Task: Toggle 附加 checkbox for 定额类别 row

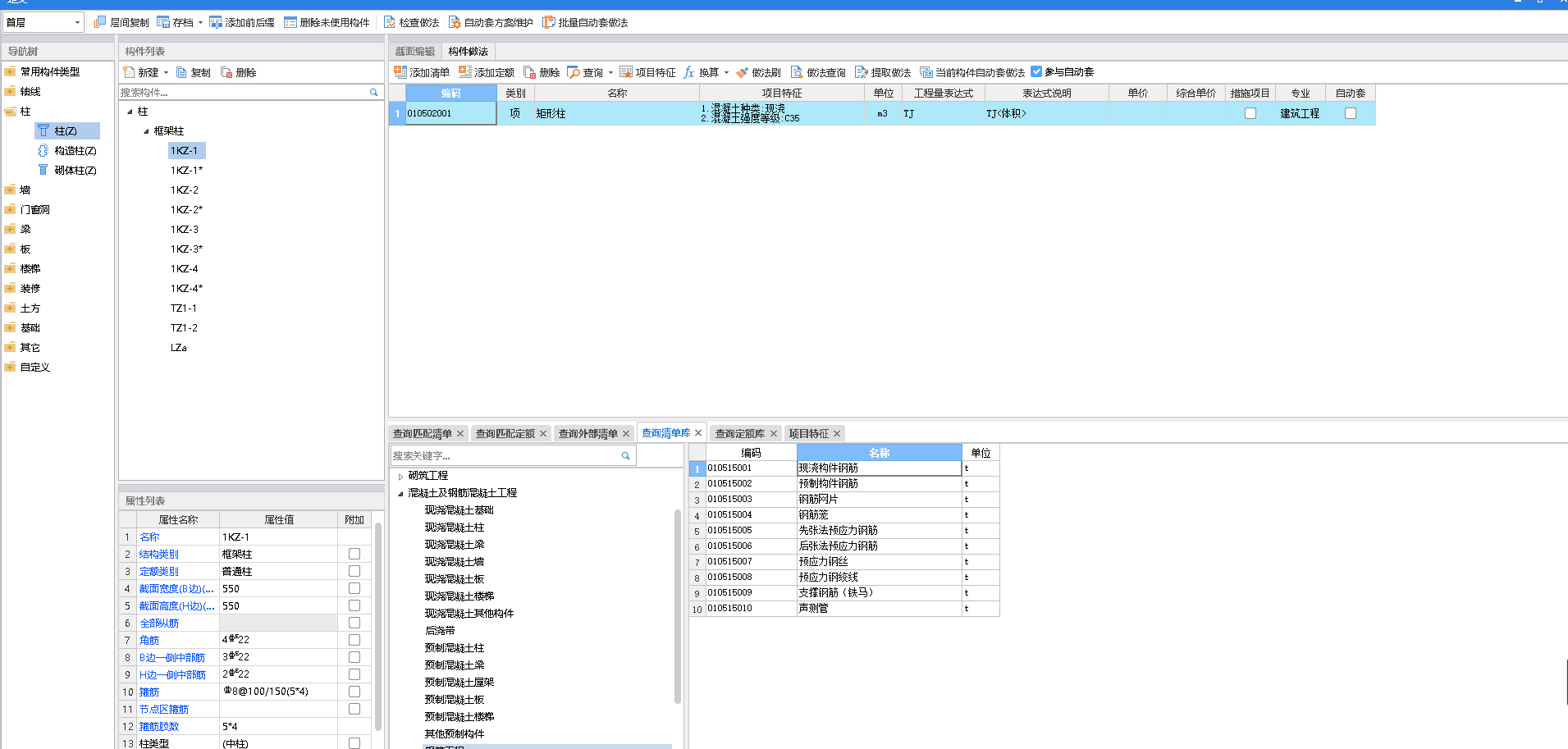Action: 354,571
